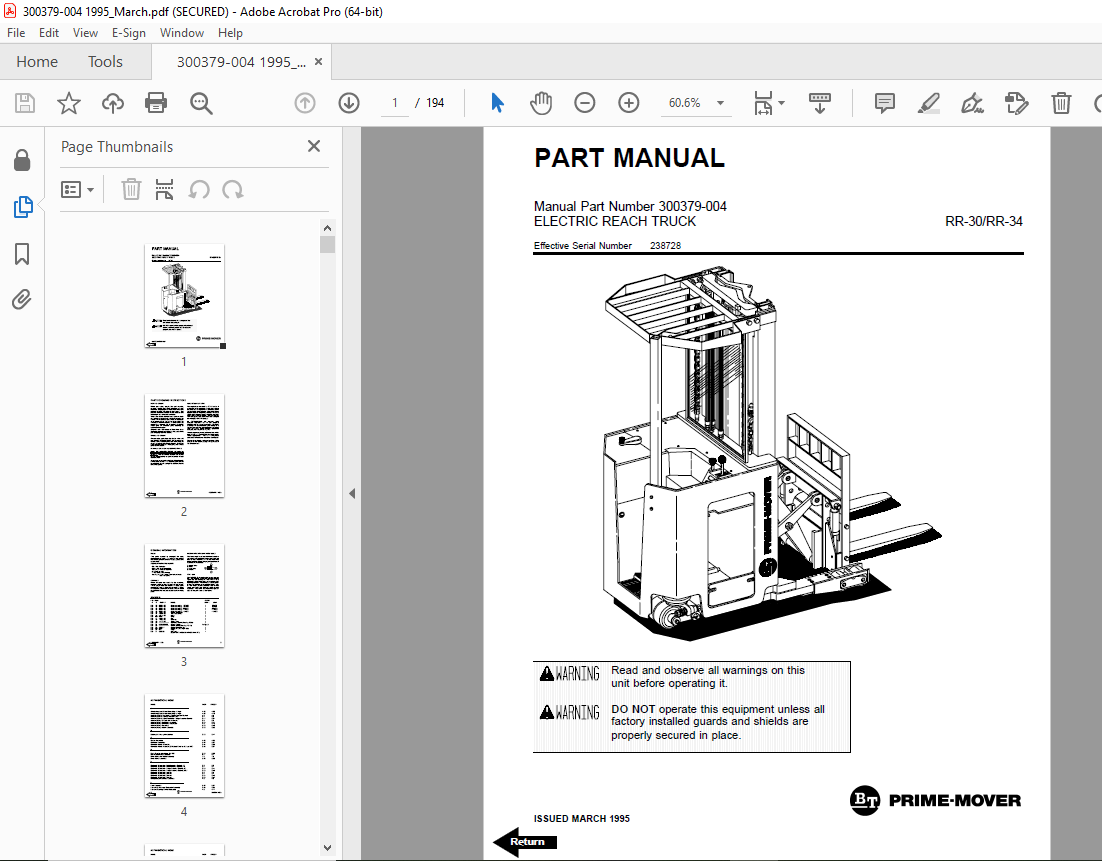Switch to the Tools tab

105,62
